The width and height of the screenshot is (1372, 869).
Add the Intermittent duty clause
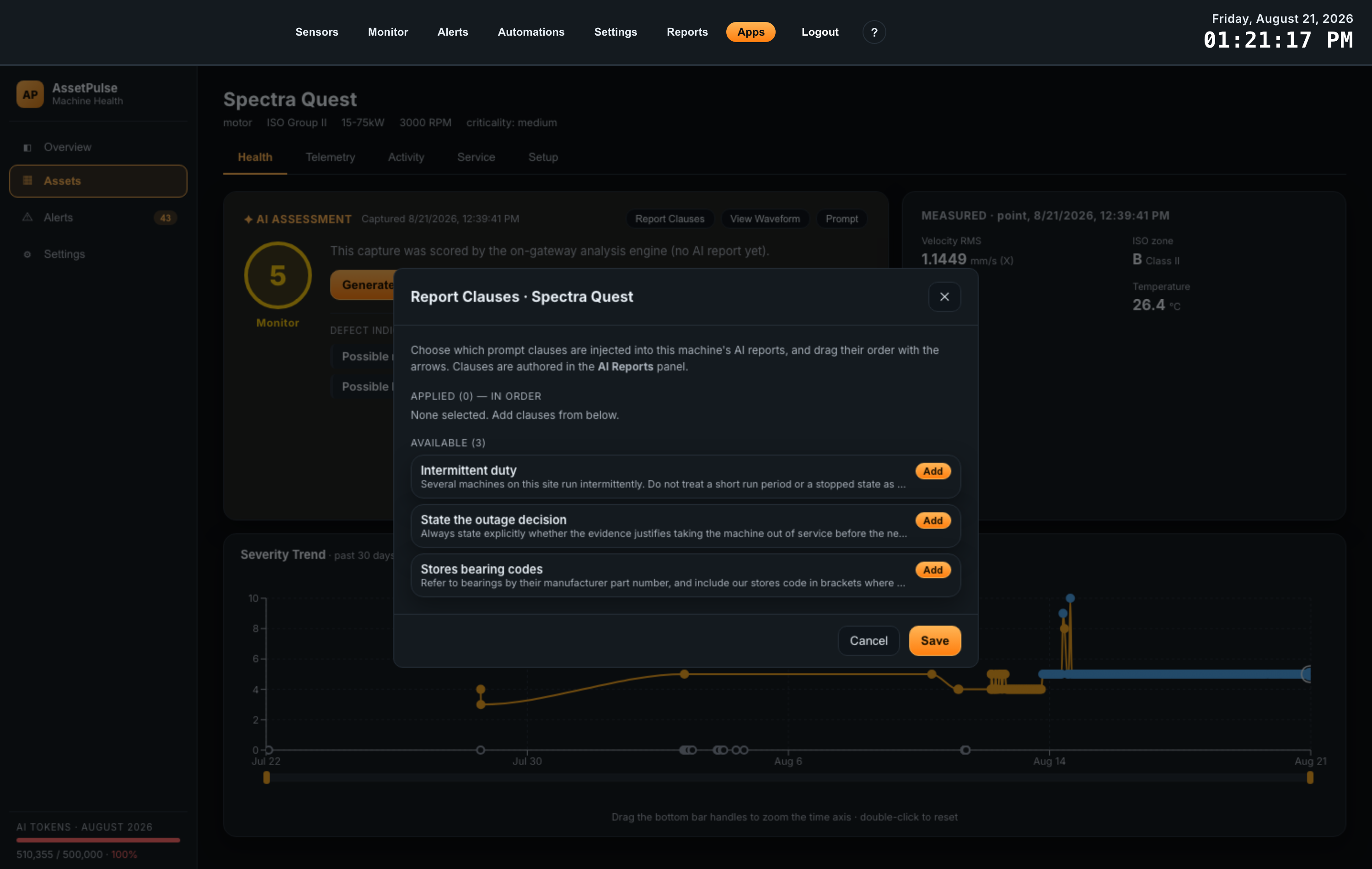coord(933,471)
